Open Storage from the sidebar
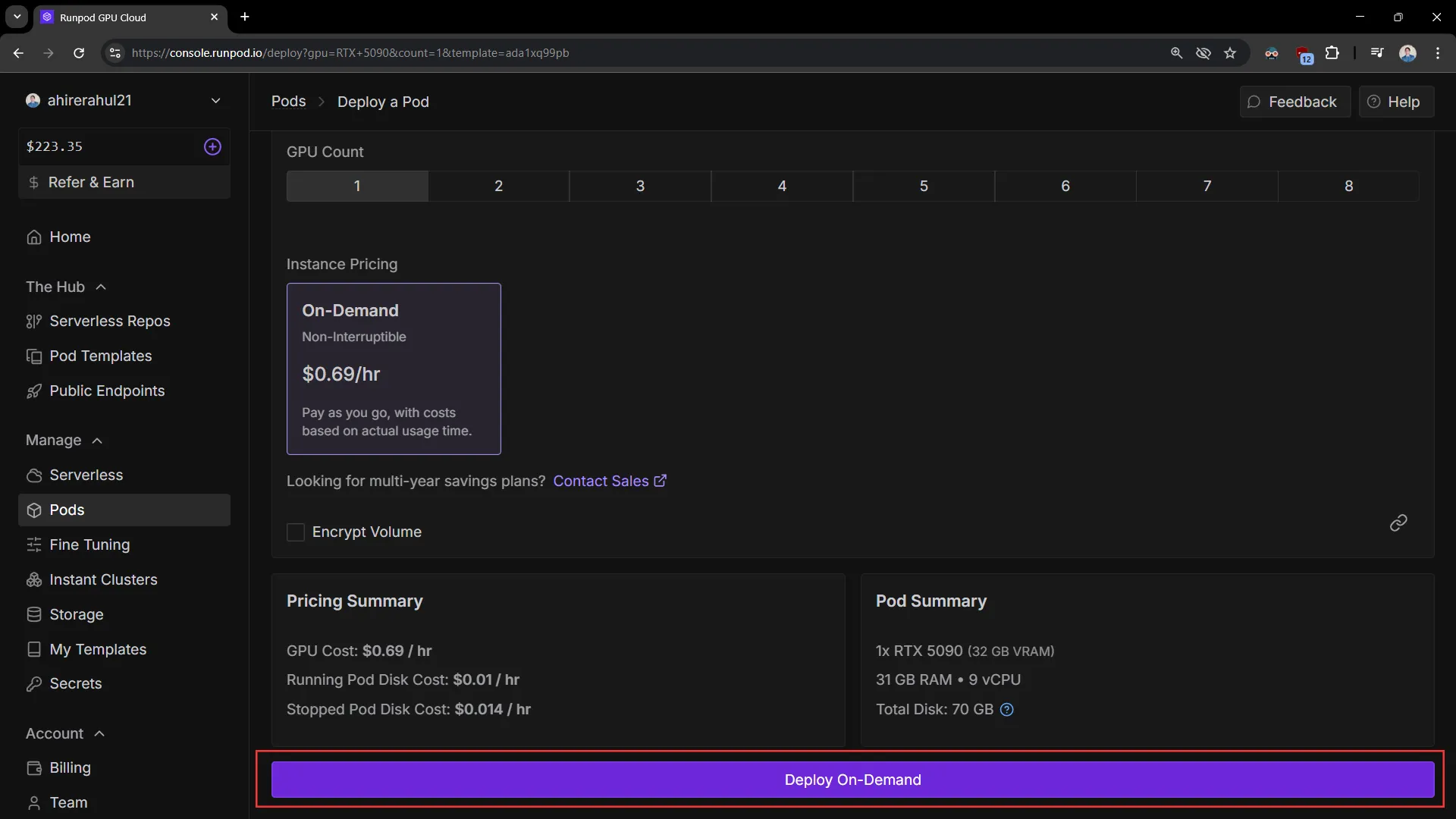The width and height of the screenshot is (1456, 819). (x=76, y=614)
